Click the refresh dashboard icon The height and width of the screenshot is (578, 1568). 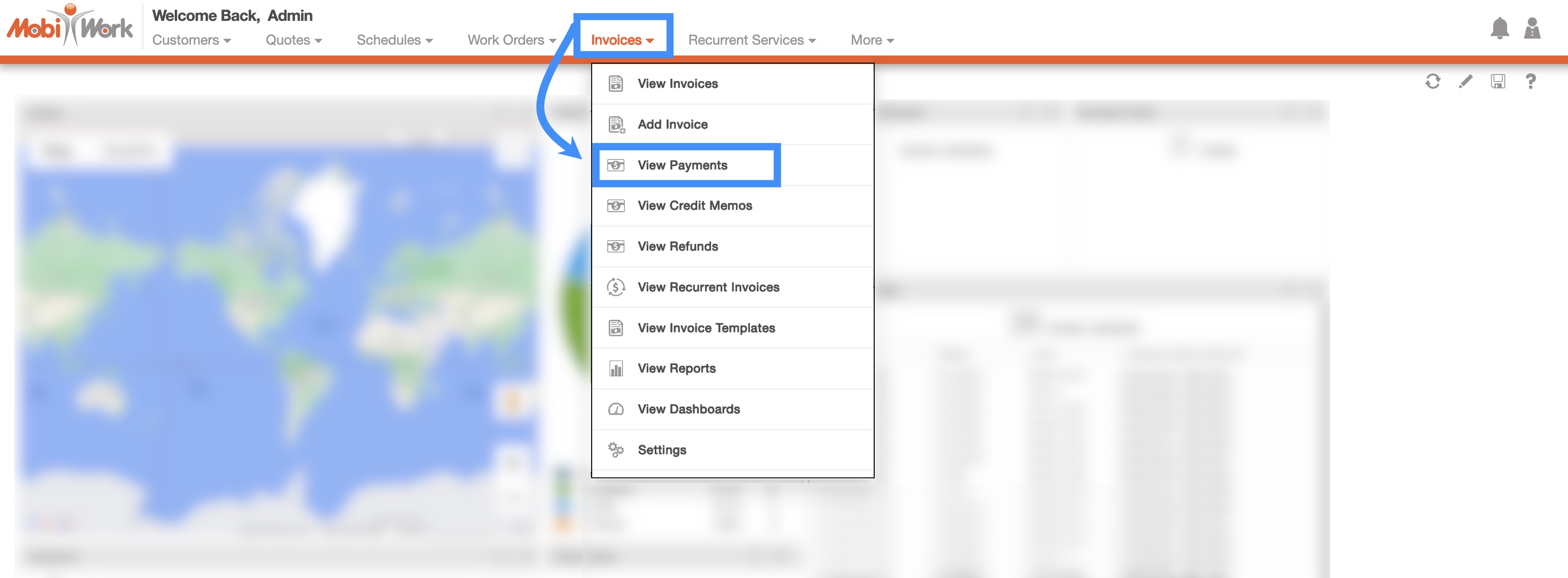[1432, 81]
